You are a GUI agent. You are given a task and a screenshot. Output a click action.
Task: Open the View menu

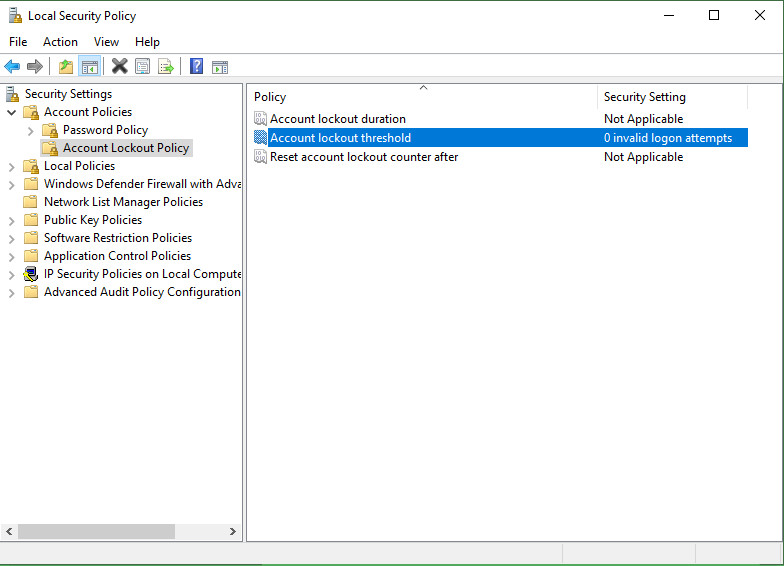106,42
